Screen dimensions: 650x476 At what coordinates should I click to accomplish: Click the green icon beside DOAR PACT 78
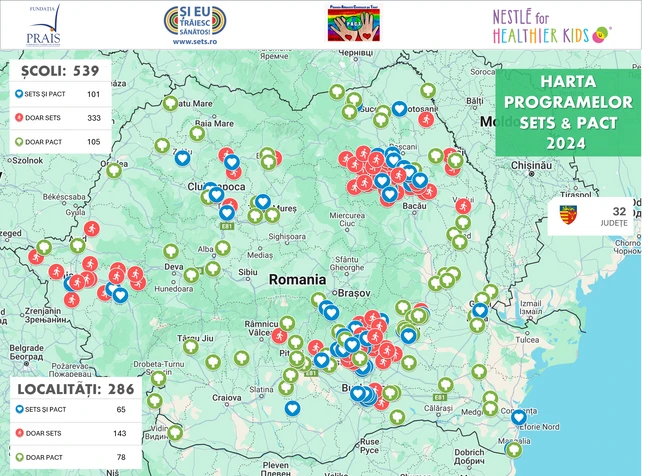tap(19, 457)
